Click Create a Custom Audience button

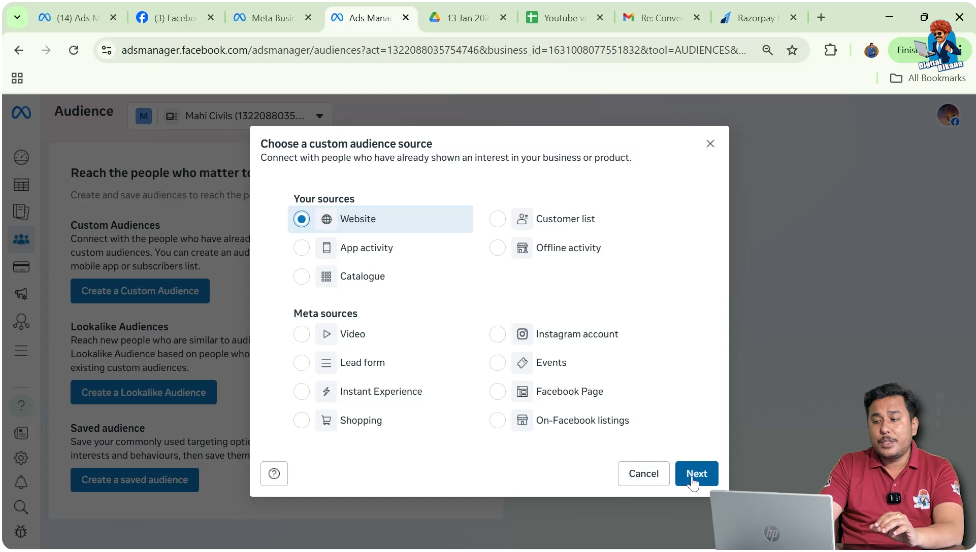pyautogui.click(x=140, y=291)
